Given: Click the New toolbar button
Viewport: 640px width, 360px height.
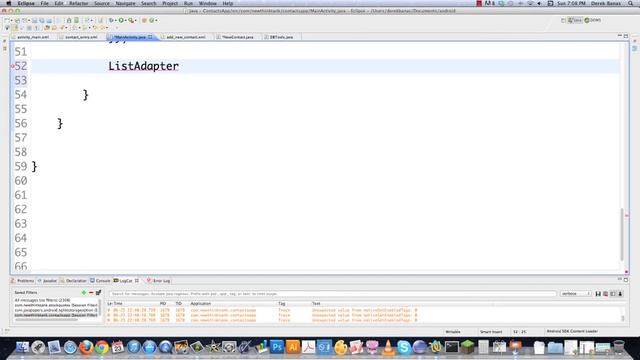Looking at the screenshot, I should point(8,20).
